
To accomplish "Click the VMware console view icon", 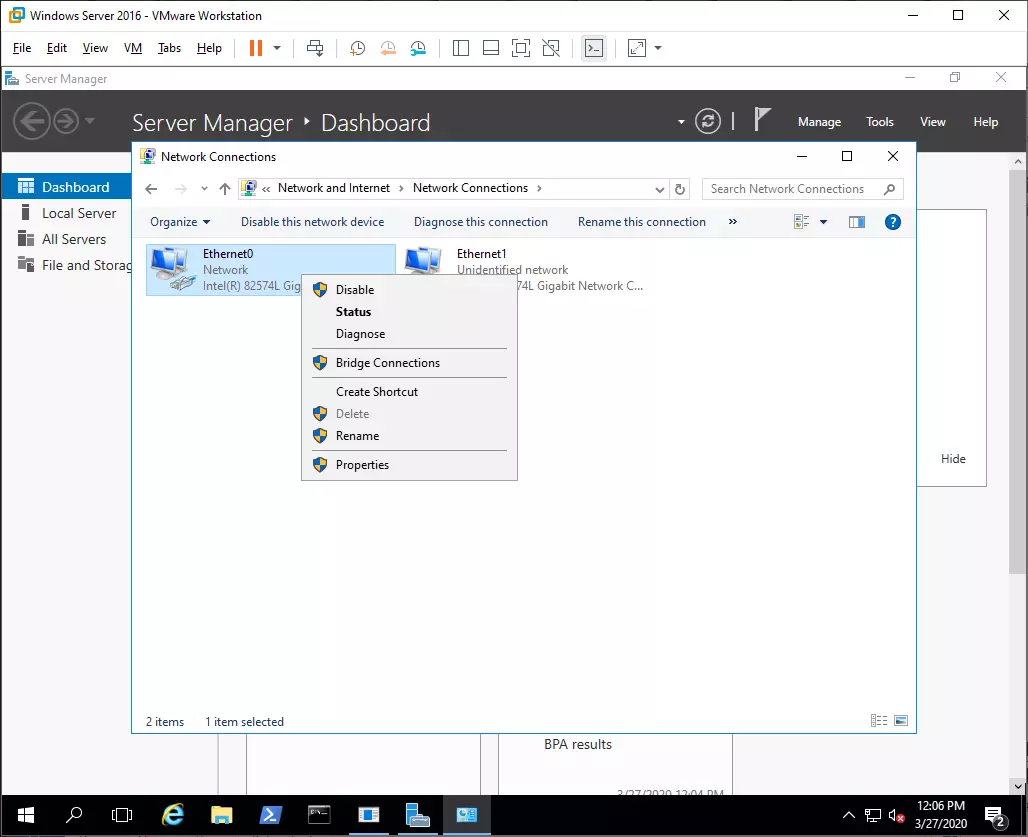I will click(x=594, y=48).
